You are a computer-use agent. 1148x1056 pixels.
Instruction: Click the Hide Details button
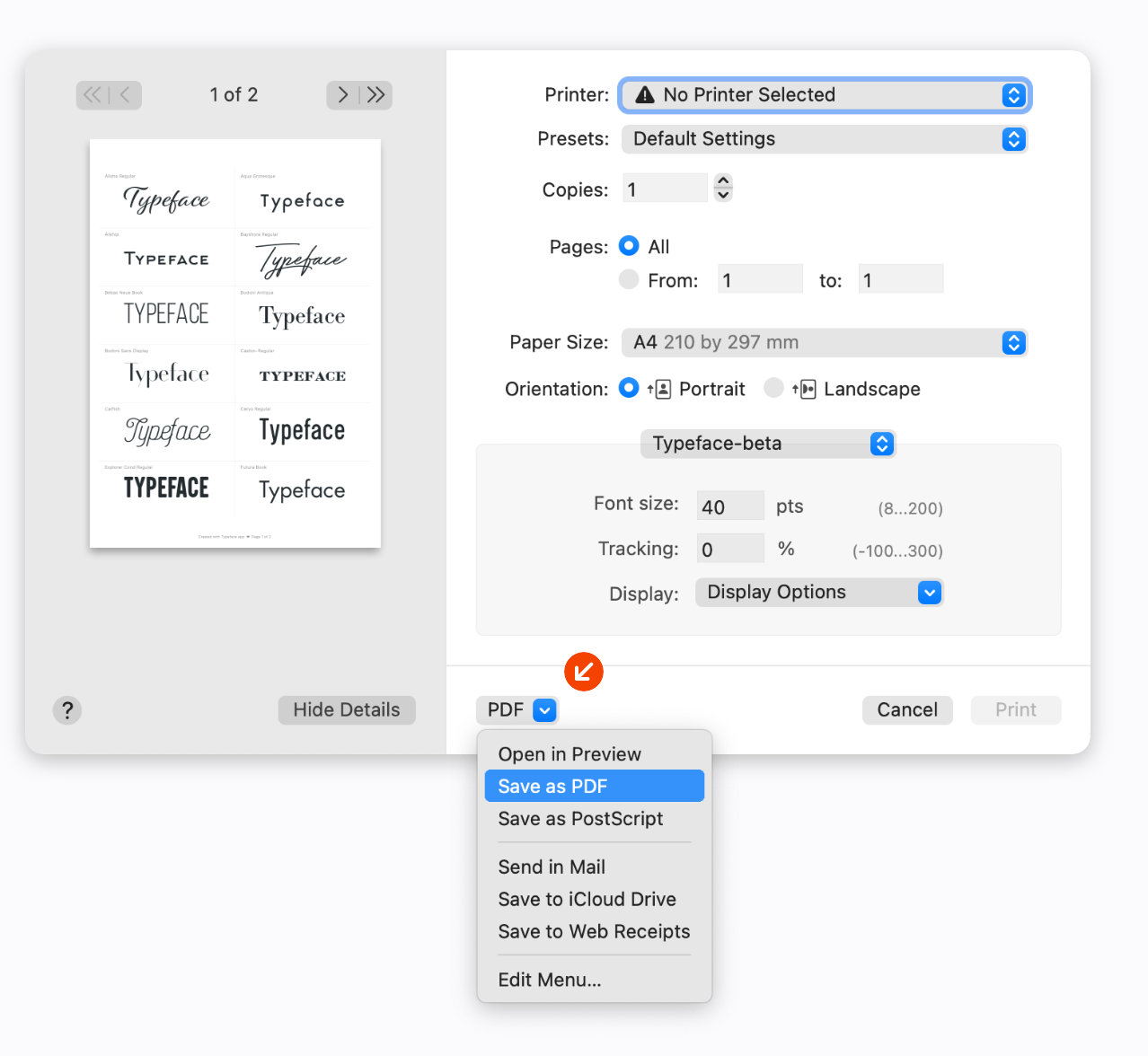tap(346, 709)
